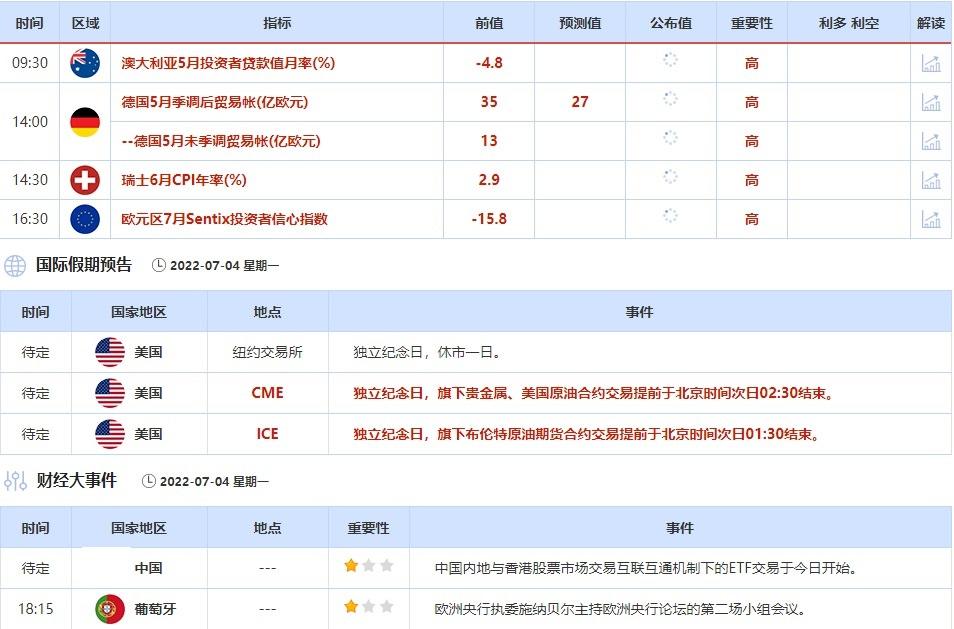Click the Eurozone flag icon
954x629 pixels.
(x=85, y=218)
